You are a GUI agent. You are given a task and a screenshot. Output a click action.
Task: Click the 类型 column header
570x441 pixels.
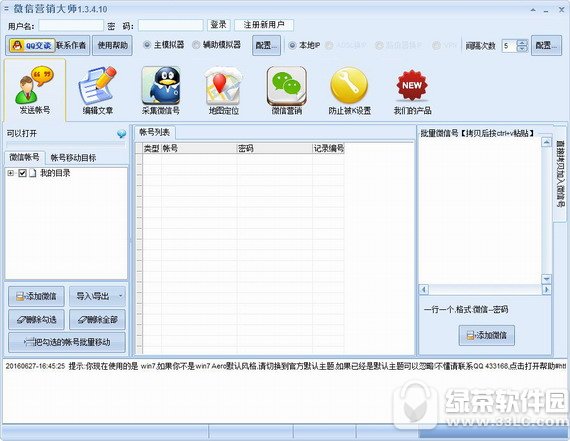[152, 148]
